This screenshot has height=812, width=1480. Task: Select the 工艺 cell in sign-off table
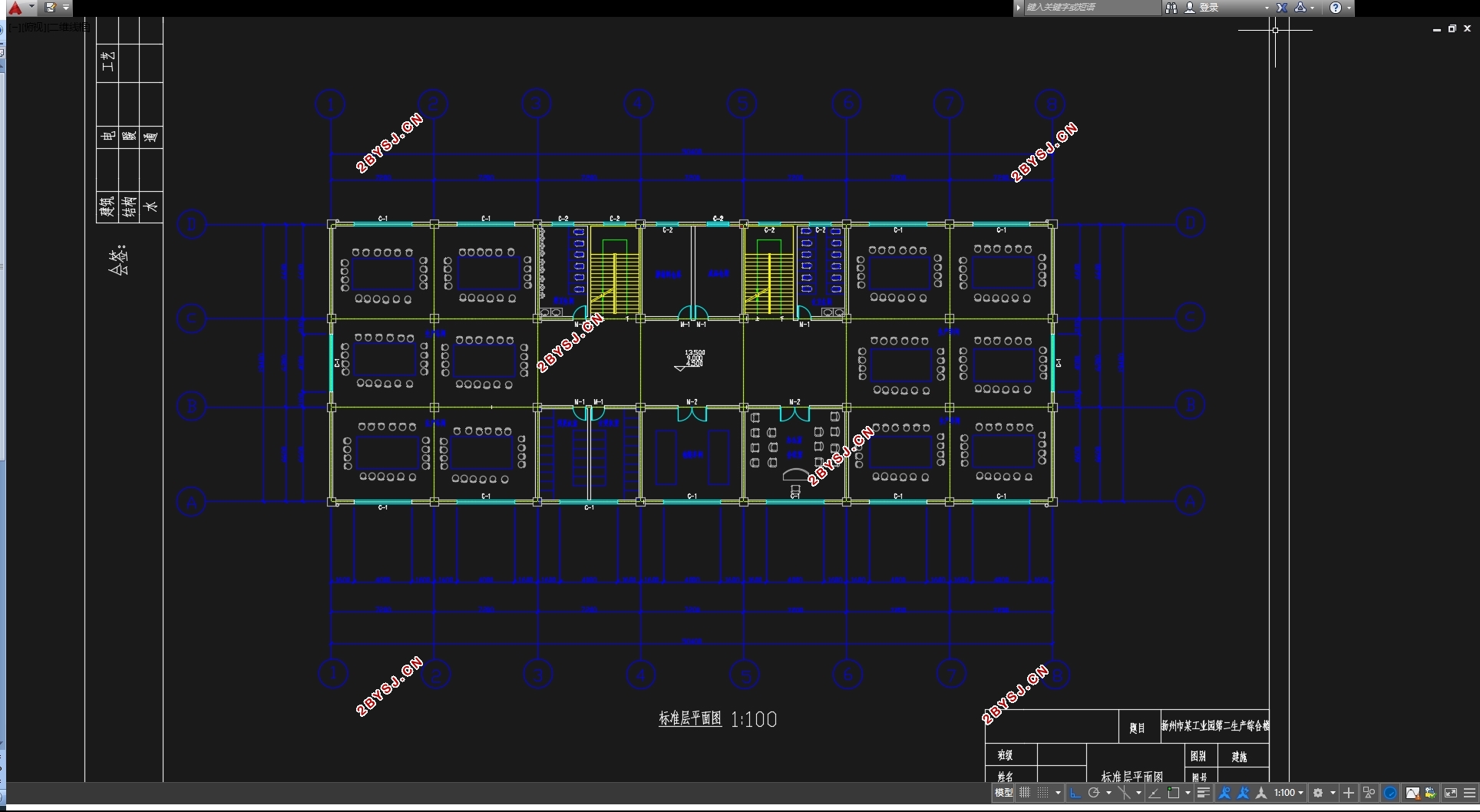[107, 61]
